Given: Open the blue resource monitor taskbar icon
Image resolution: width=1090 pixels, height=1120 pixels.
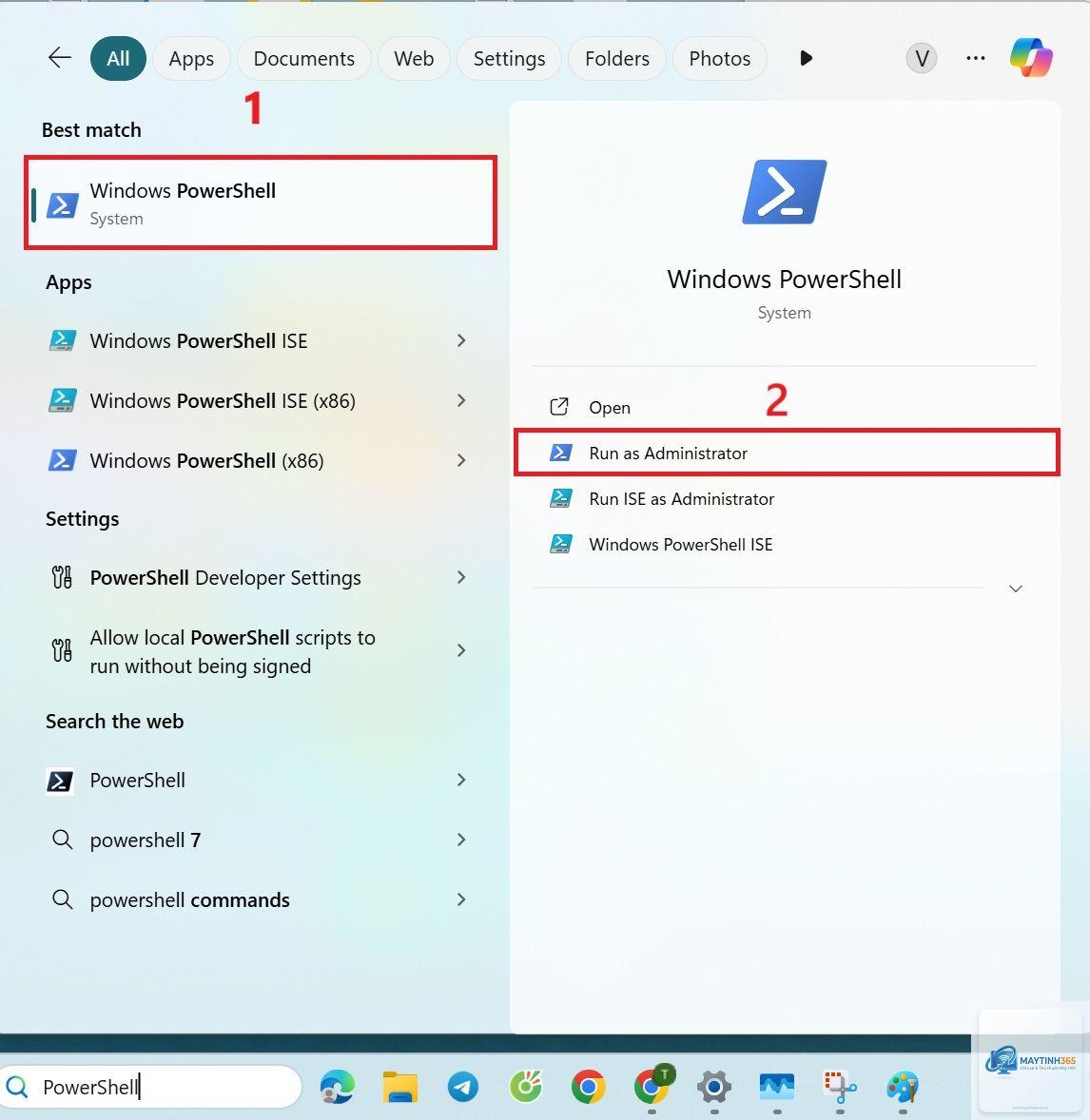Looking at the screenshot, I should (777, 1087).
